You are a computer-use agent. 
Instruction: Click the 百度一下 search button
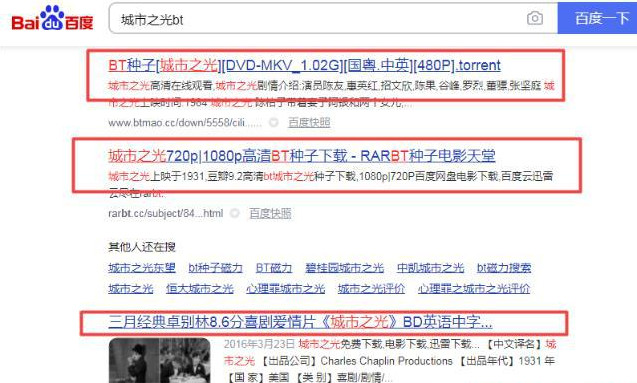click(597, 18)
